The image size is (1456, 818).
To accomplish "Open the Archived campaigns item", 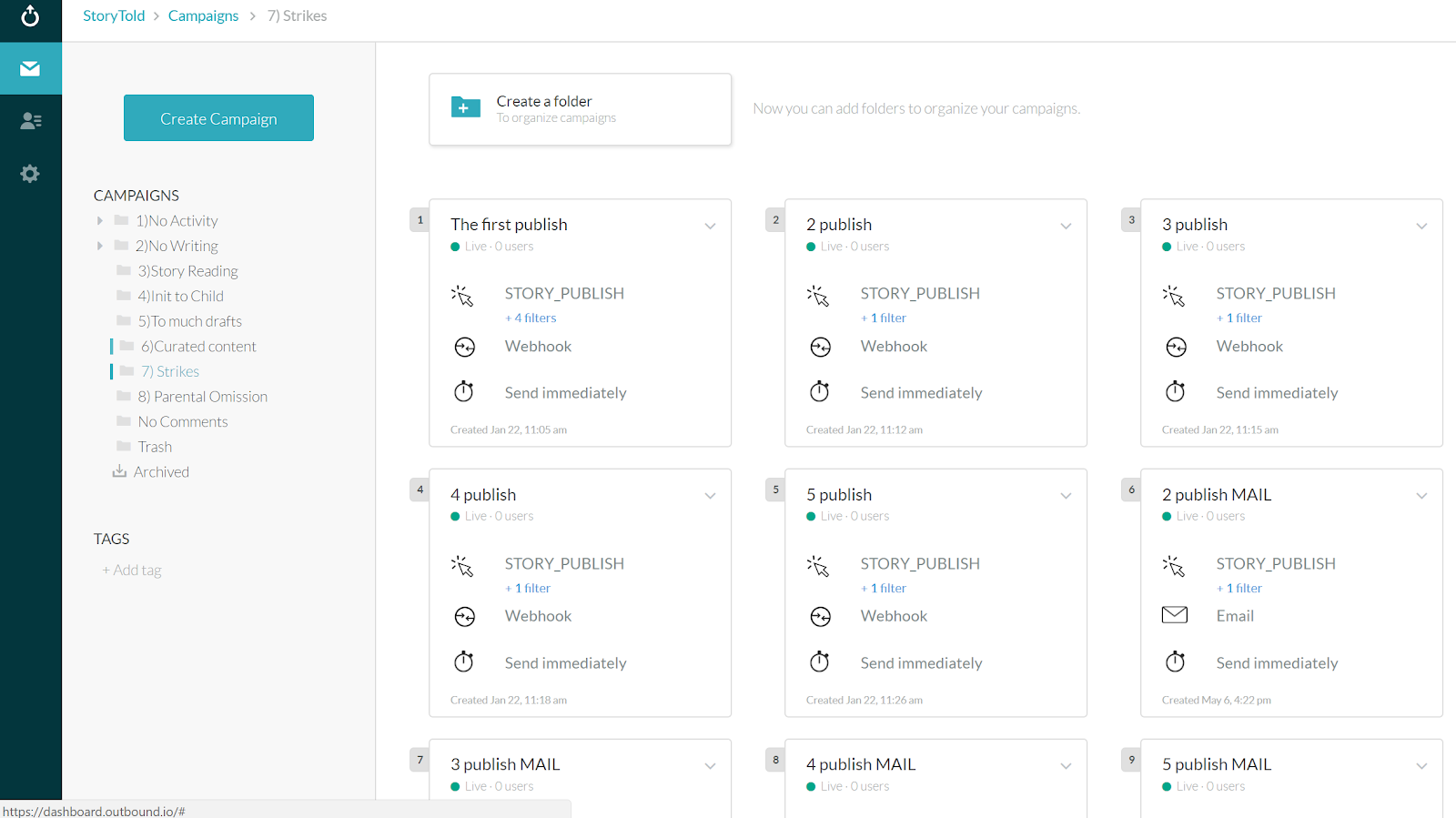I will 161,471.
